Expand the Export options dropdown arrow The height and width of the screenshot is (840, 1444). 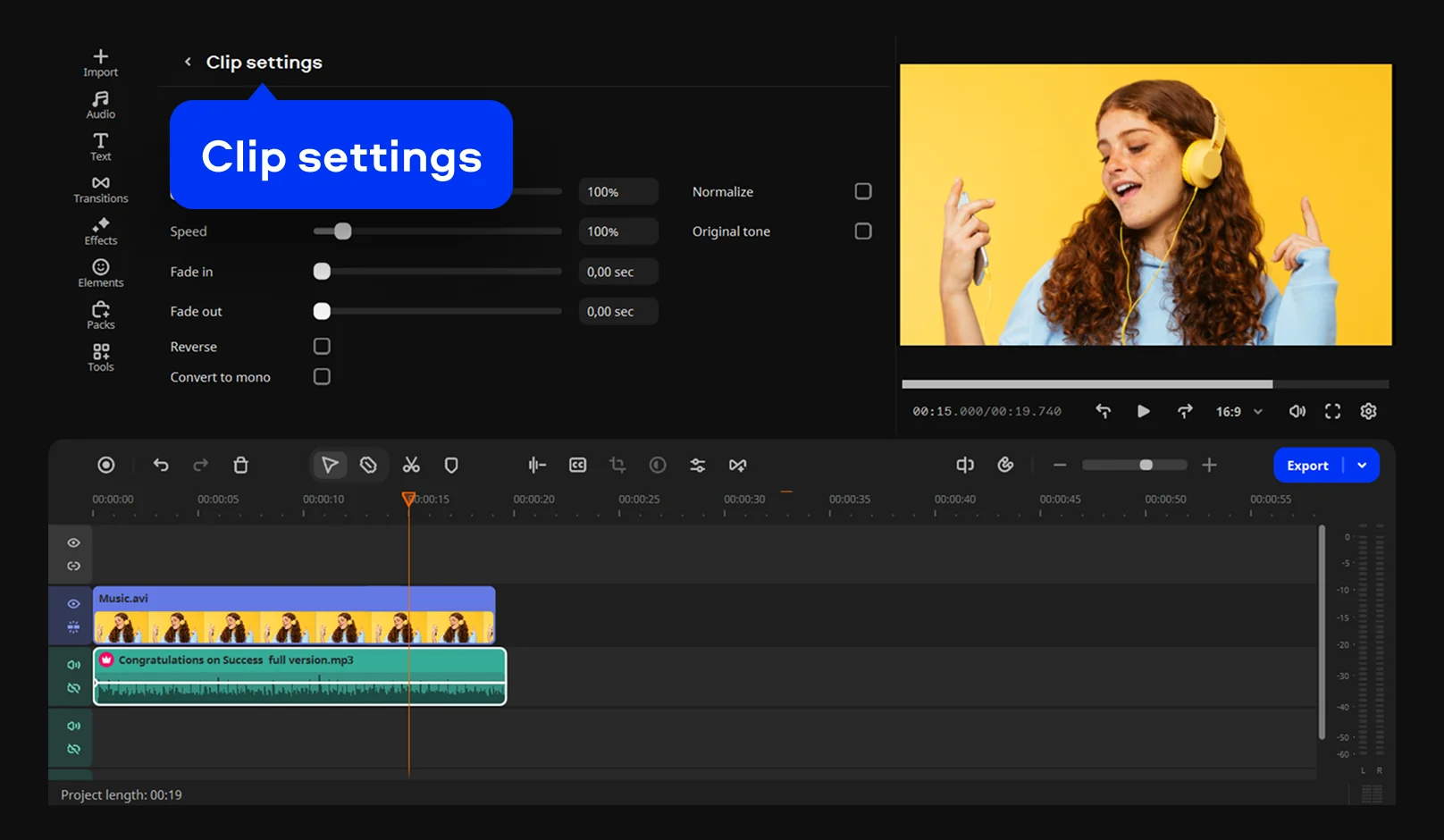(1362, 466)
